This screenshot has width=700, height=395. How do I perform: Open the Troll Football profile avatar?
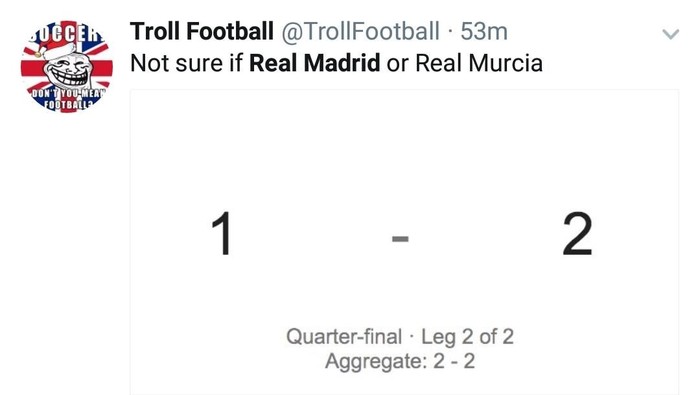coord(67,67)
